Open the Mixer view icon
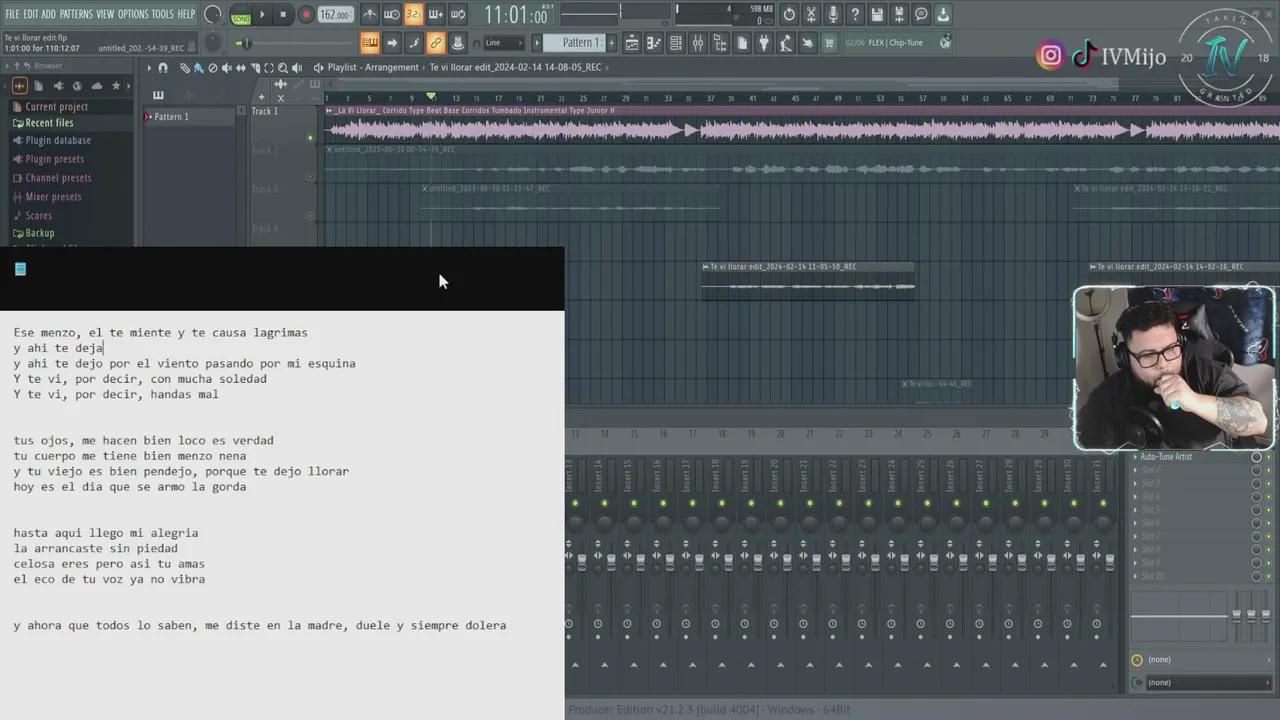This screenshot has width=1280, height=720. [x=698, y=43]
